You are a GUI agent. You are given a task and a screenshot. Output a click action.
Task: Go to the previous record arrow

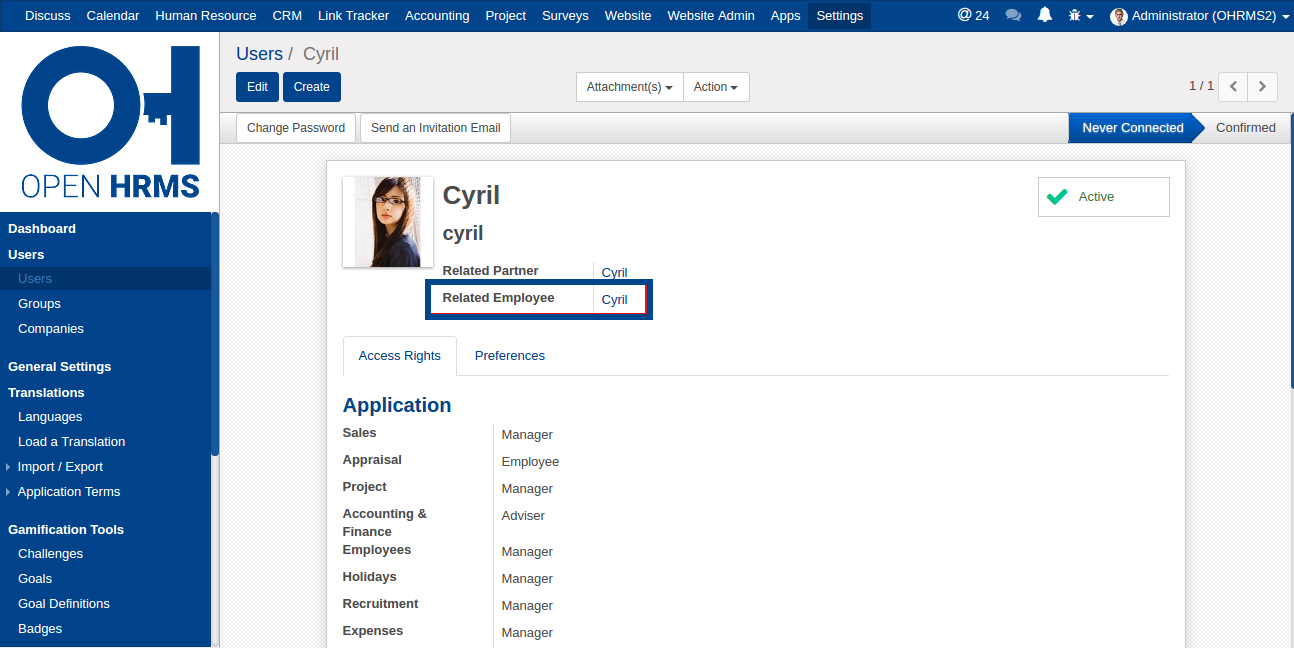[x=1233, y=87]
